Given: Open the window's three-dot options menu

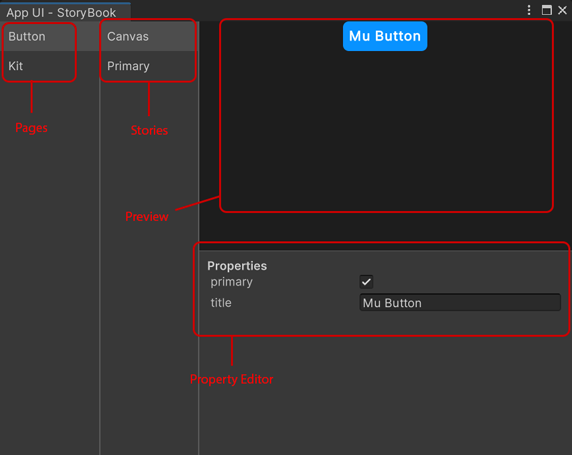Looking at the screenshot, I should pyautogui.click(x=529, y=10).
